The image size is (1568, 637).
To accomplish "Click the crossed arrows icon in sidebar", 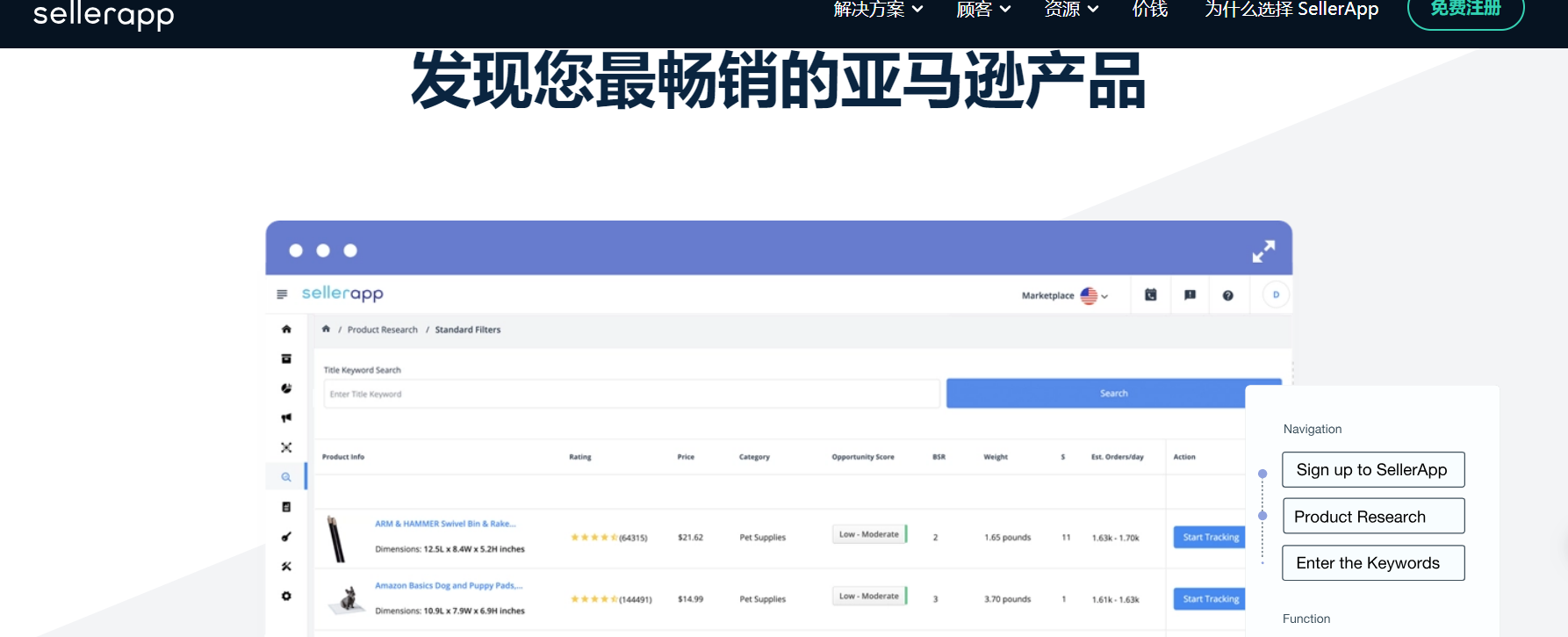I will [286, 447].
